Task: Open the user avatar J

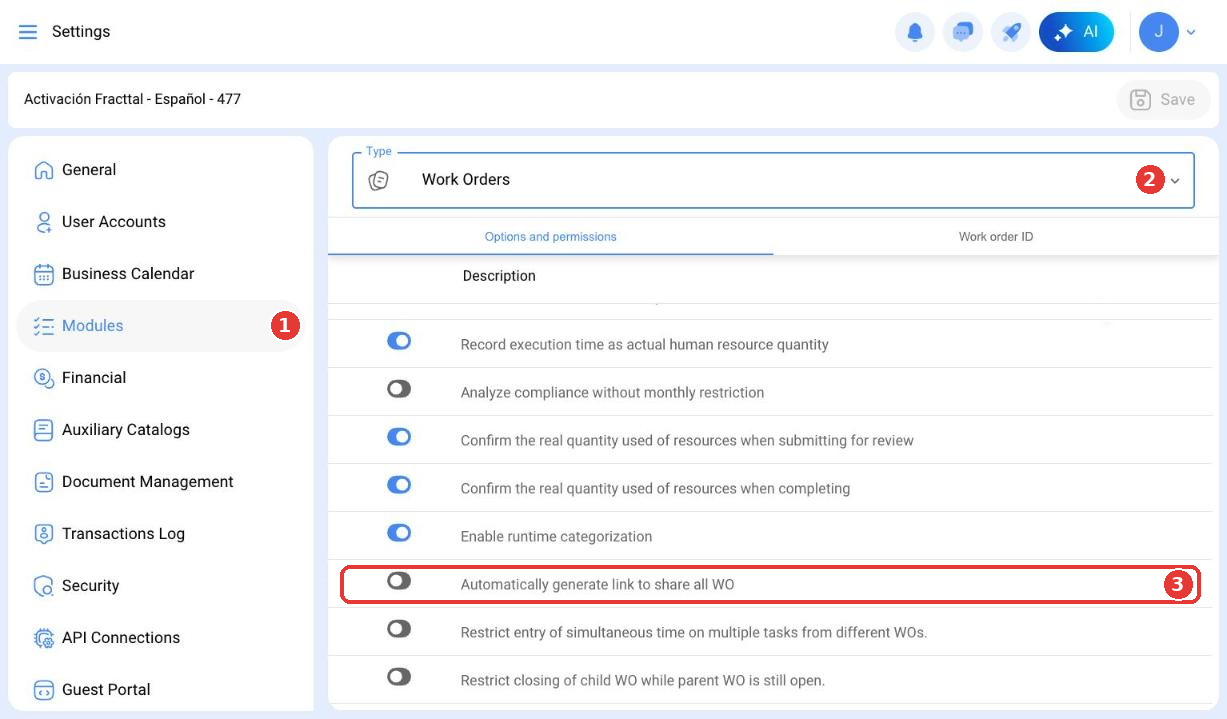Action: 1159,32
